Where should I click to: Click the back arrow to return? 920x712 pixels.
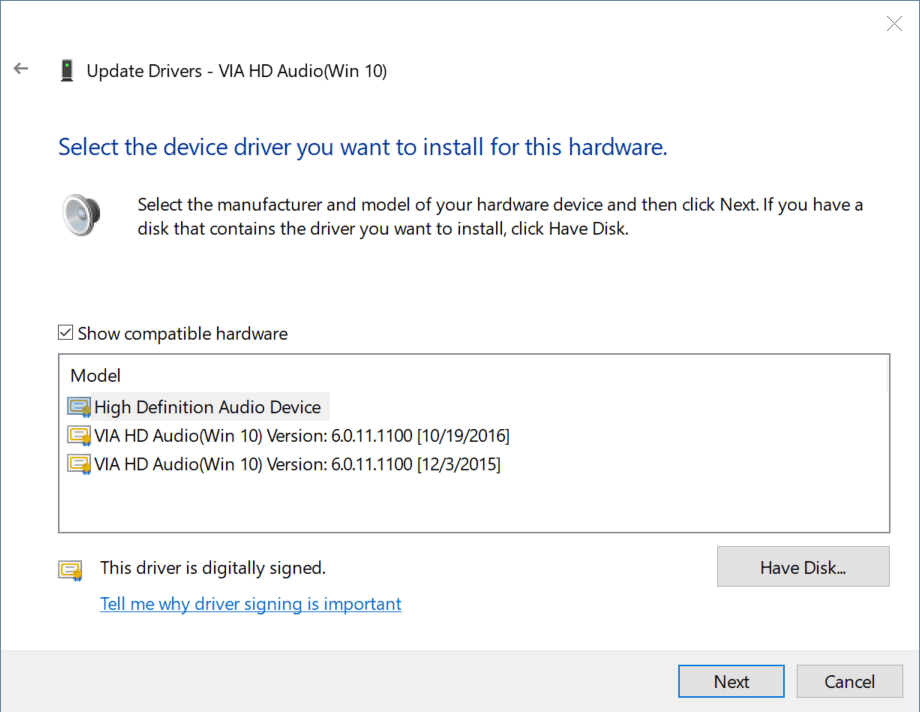tap(20, 68)
